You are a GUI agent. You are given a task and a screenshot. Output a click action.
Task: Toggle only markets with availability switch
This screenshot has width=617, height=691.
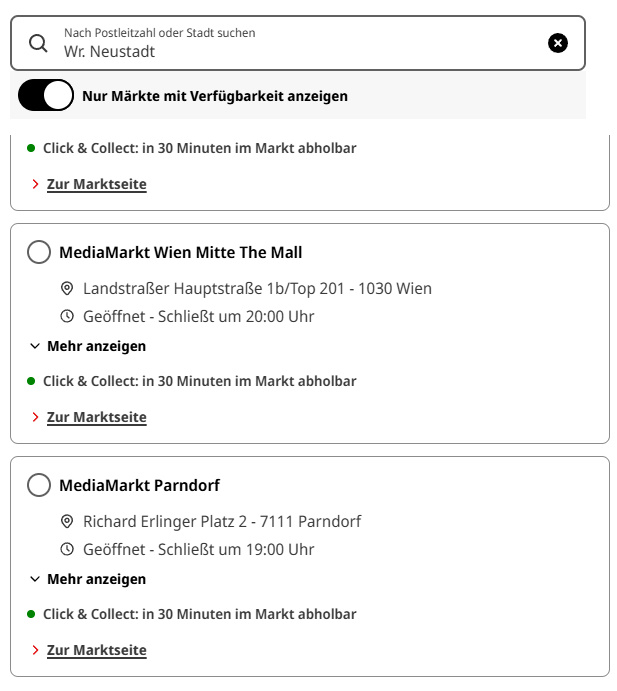[46, 95]
